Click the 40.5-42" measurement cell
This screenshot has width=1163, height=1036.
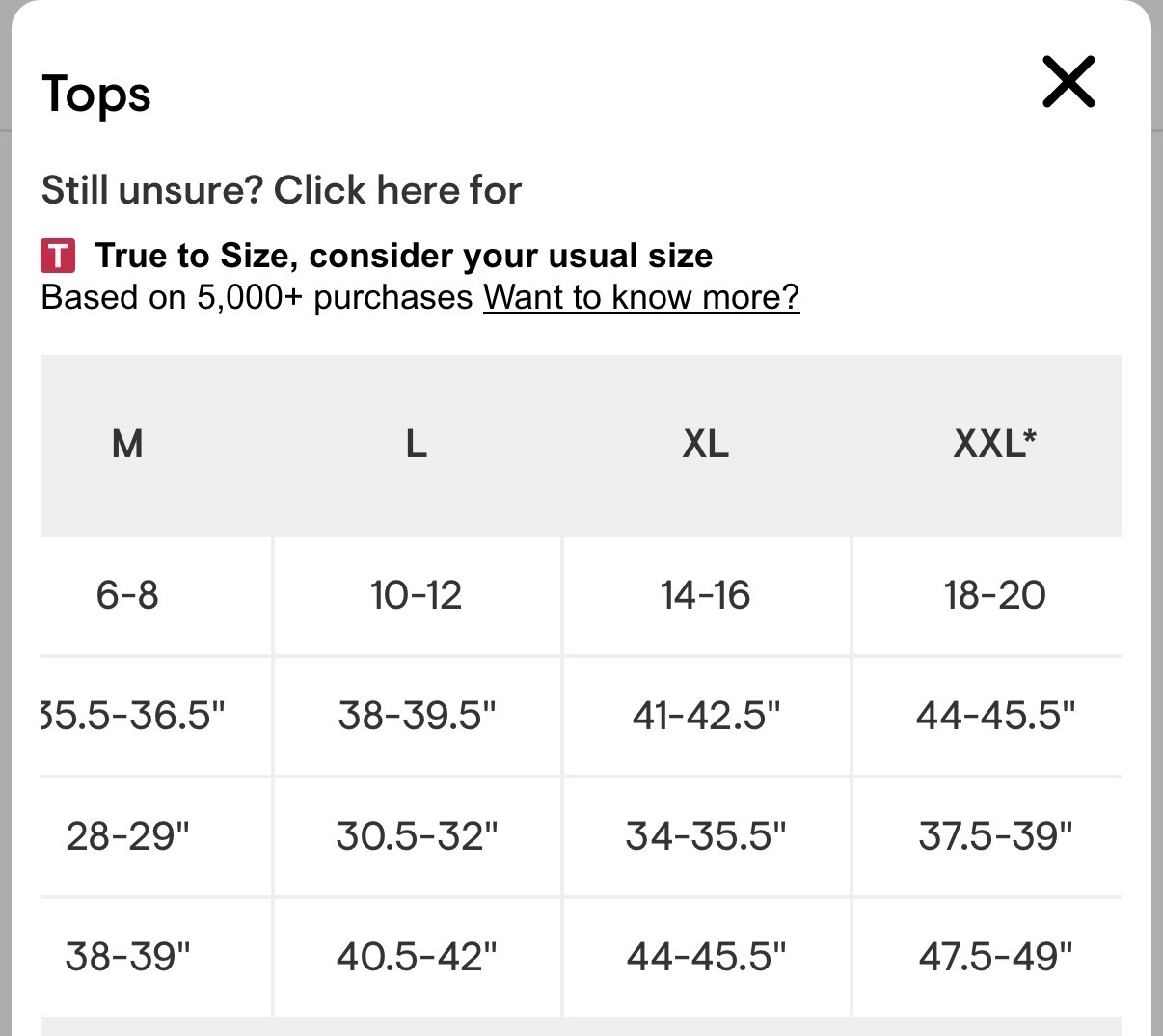pyautogui.click(x=417, y=956)
